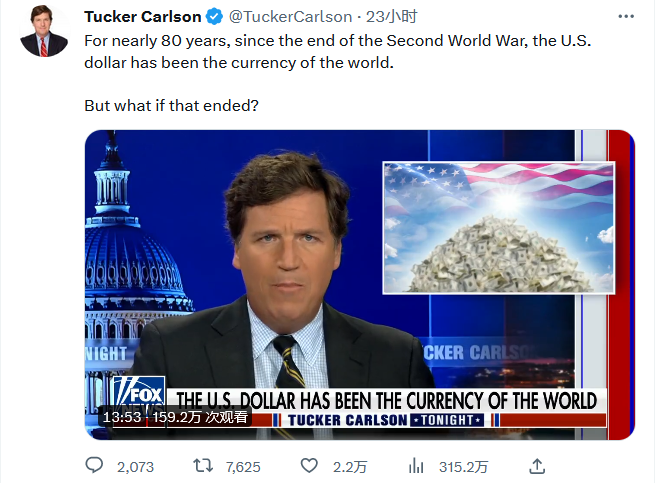Like the tweet with heart icon

point(309,466)
